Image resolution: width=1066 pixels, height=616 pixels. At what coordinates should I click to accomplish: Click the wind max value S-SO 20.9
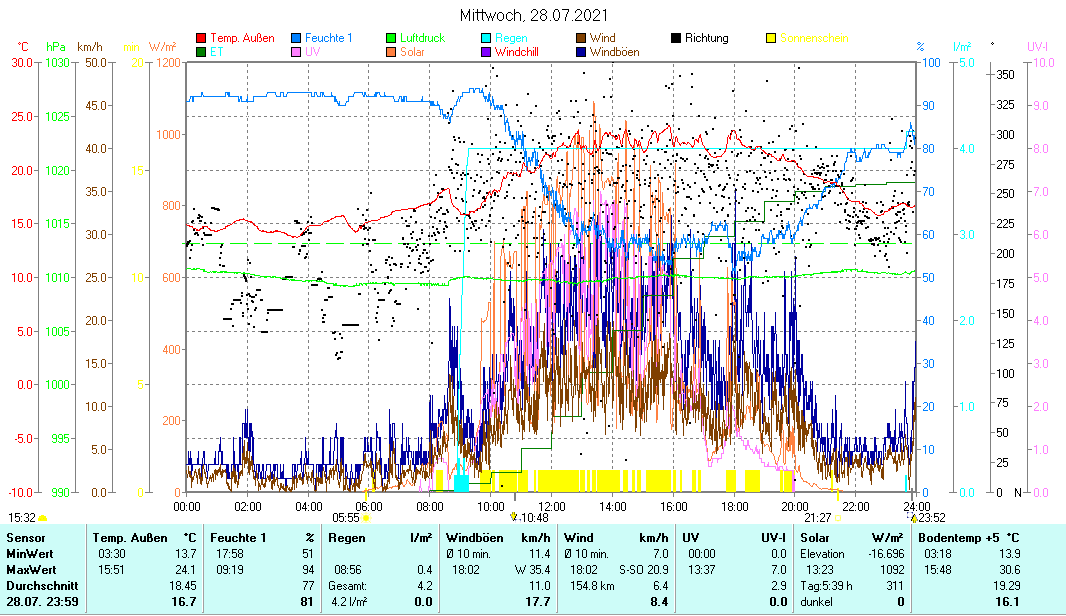coord(644,570)
